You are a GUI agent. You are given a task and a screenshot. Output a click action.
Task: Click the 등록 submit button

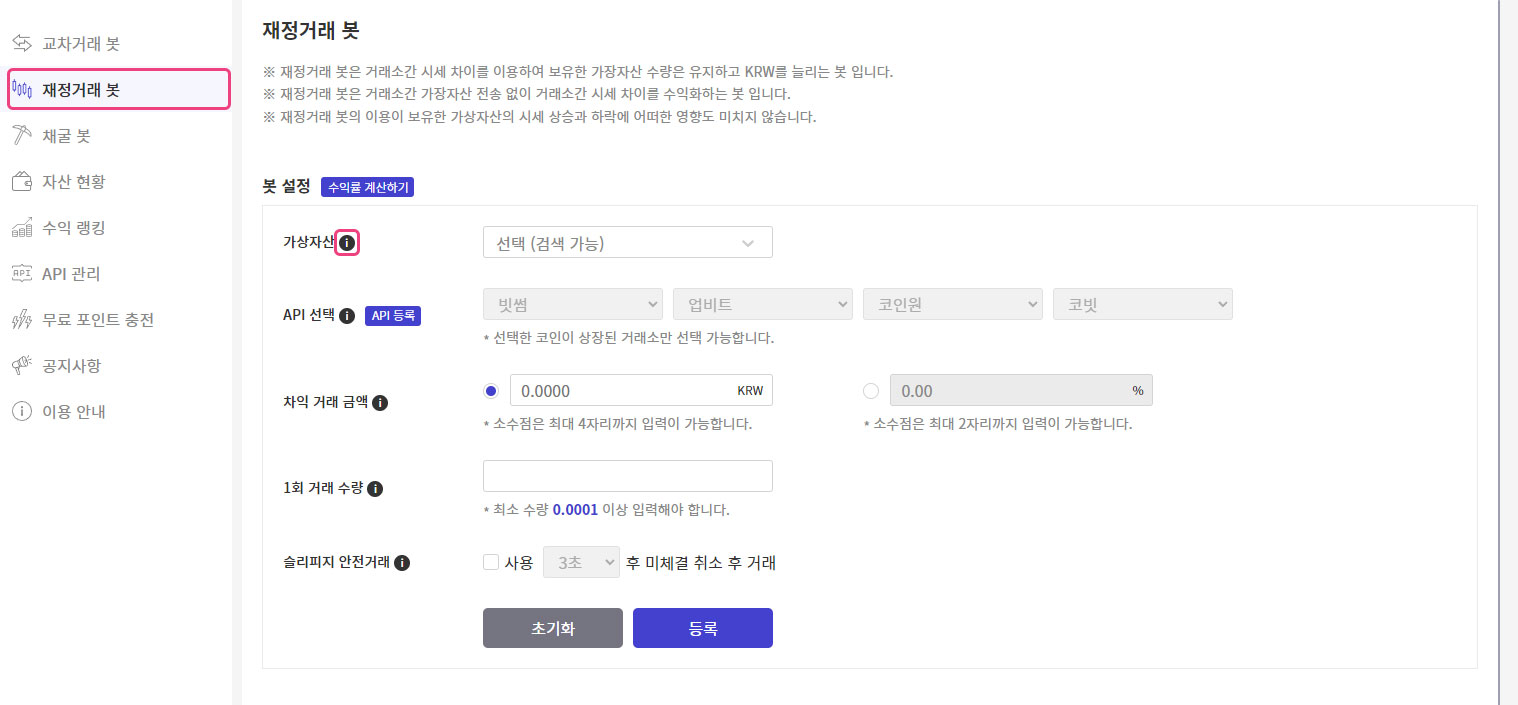tap(702, 627)
